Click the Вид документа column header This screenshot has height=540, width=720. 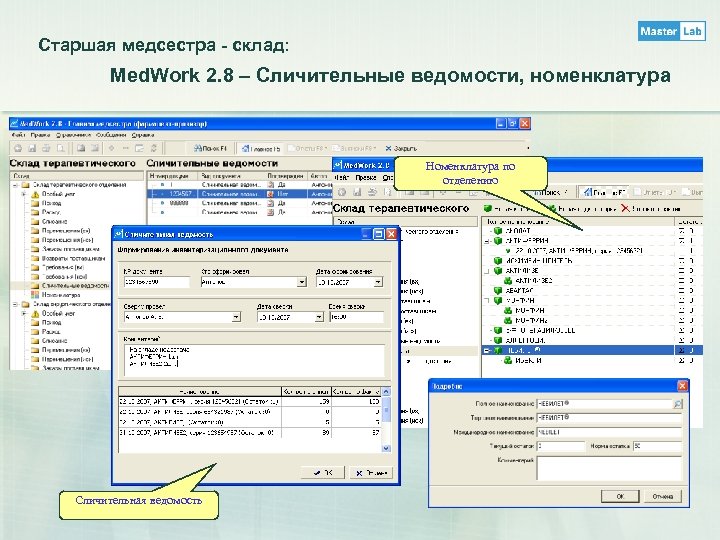pos(231,176)
